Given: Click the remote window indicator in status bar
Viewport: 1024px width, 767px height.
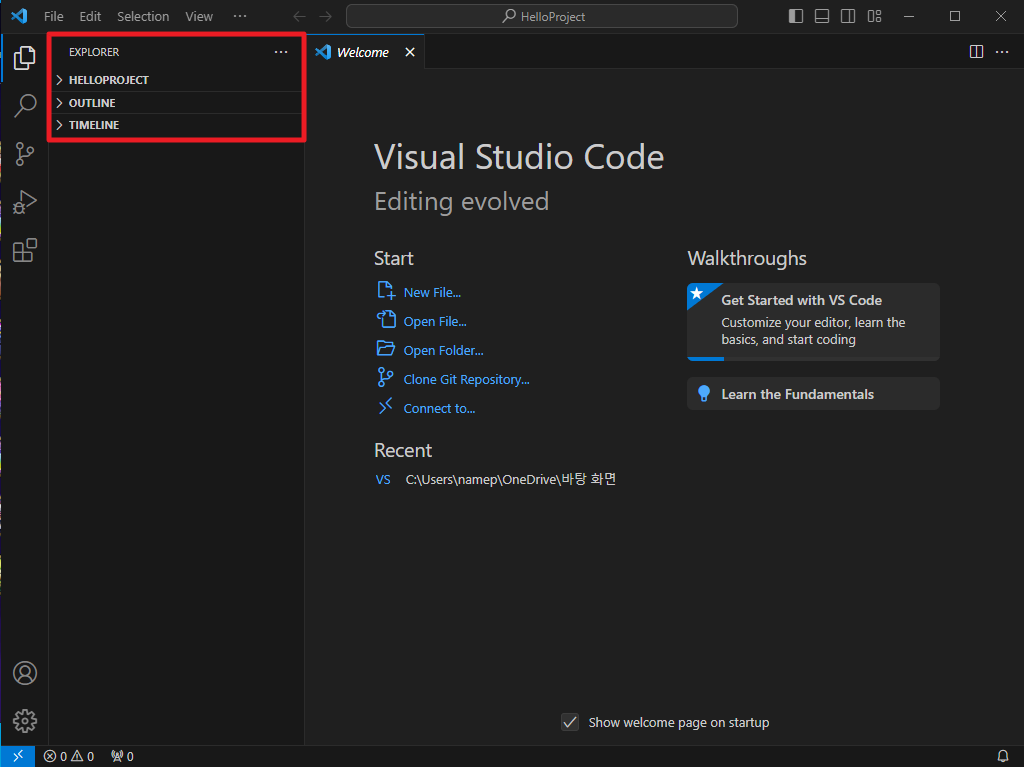Looking at the screenshot, I should 18,756.
